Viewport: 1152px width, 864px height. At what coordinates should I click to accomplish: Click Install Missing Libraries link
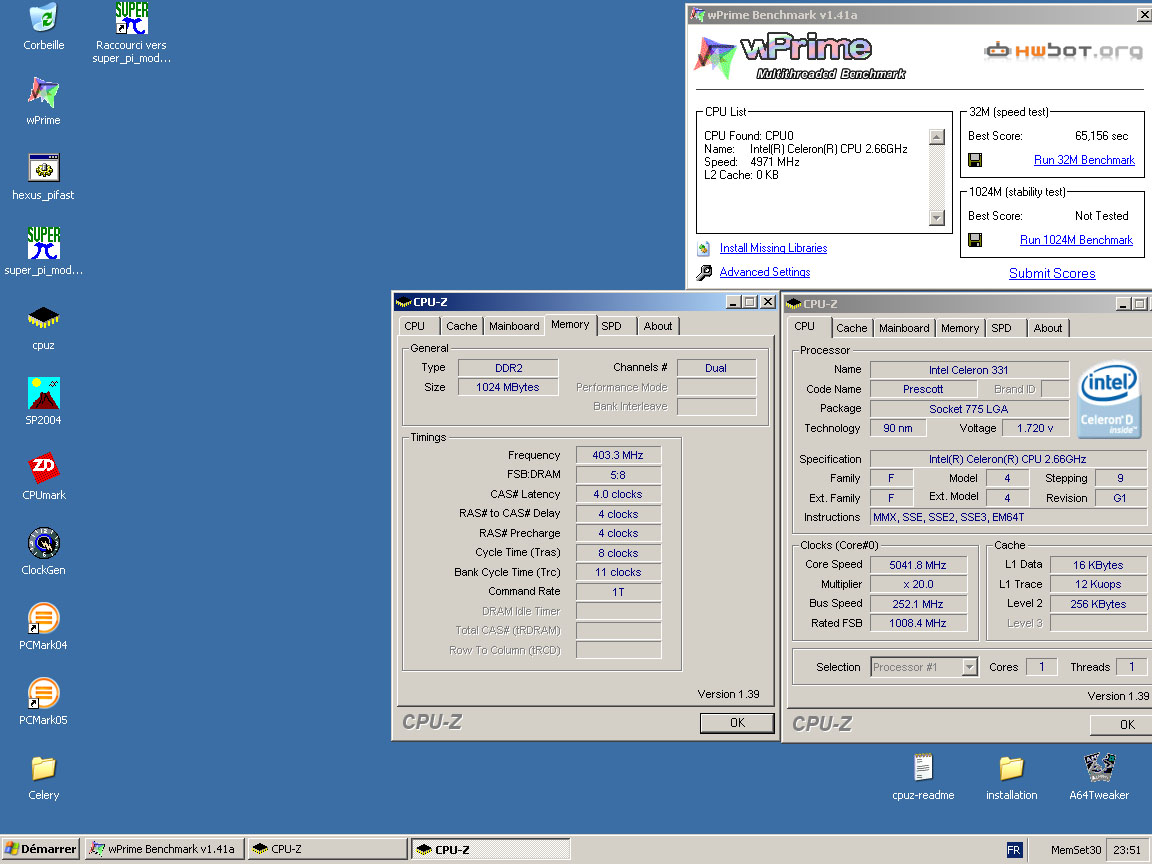pyautogui.click(x=773, y=248)
